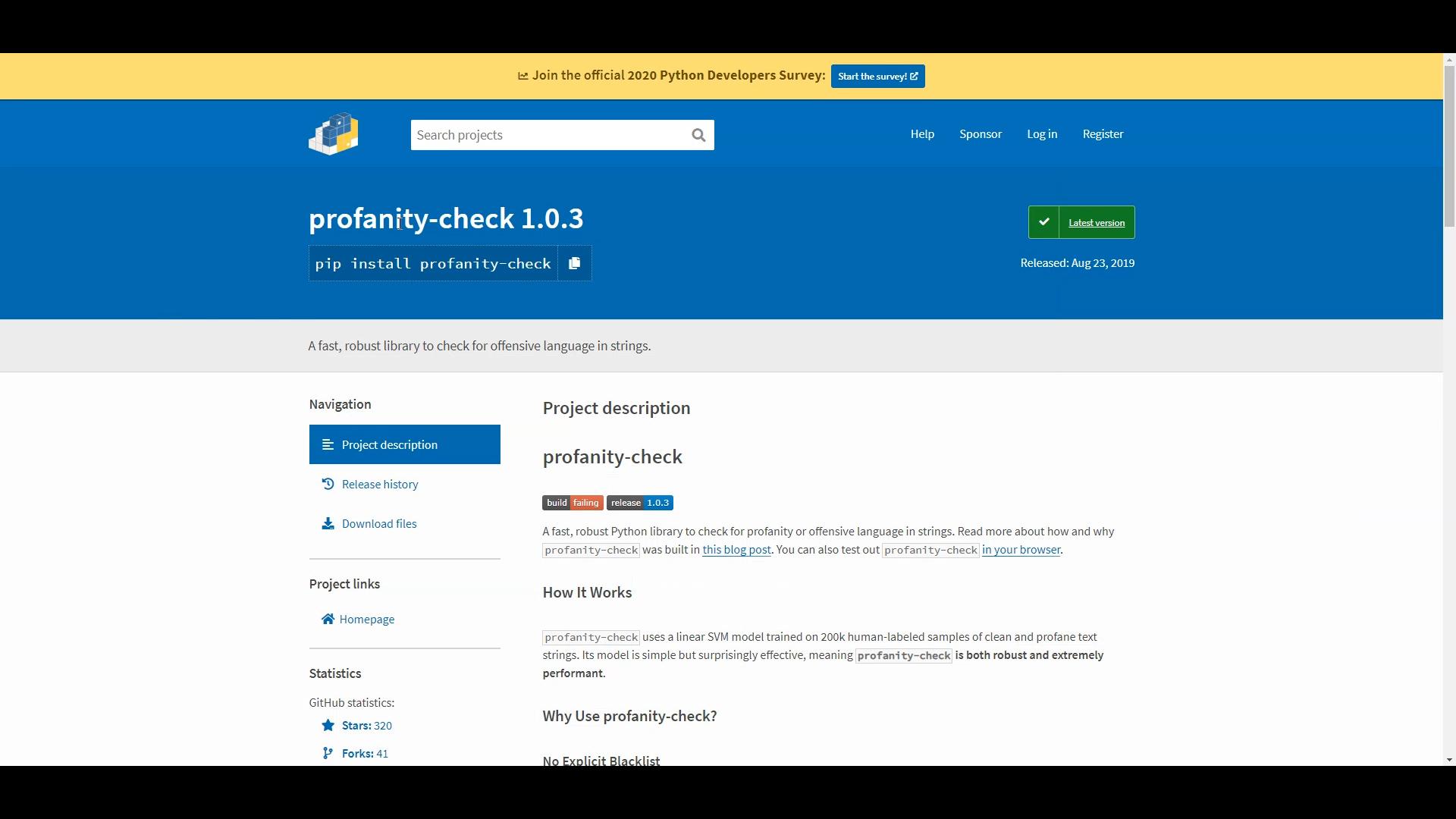Click the Search projects input field
Image resolution: width=1456 pixels, height=819 pixels.
tap(548, 135)
